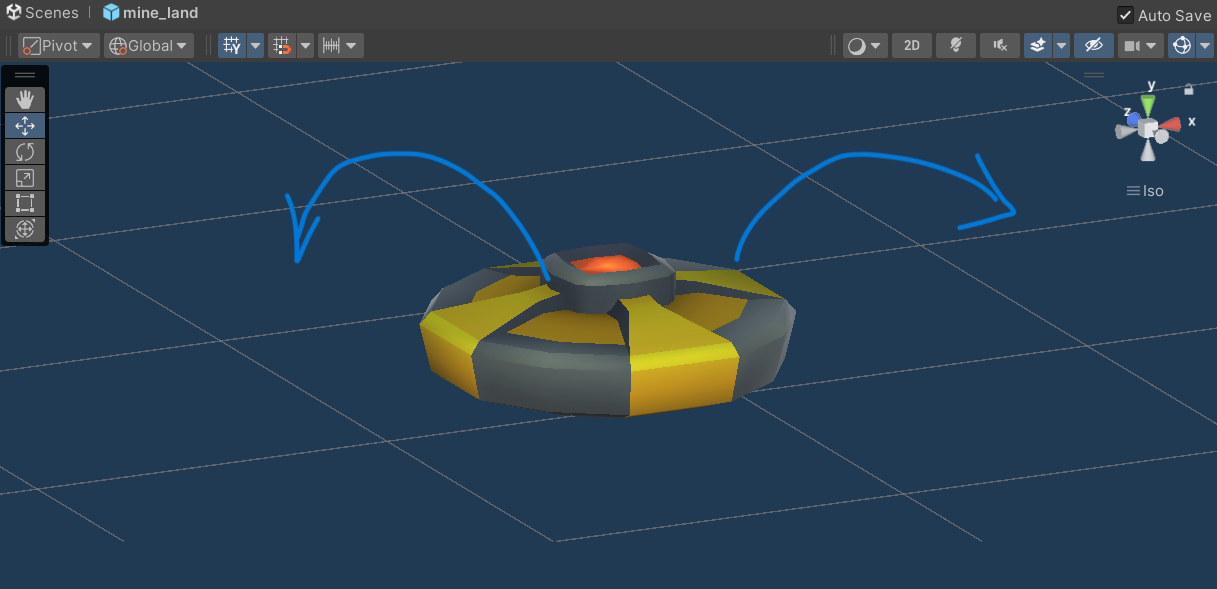Image resolution: width=1217 pixels, height=589 pixels.
Task: Switch to 2D view mode
Action: point(911,45)
